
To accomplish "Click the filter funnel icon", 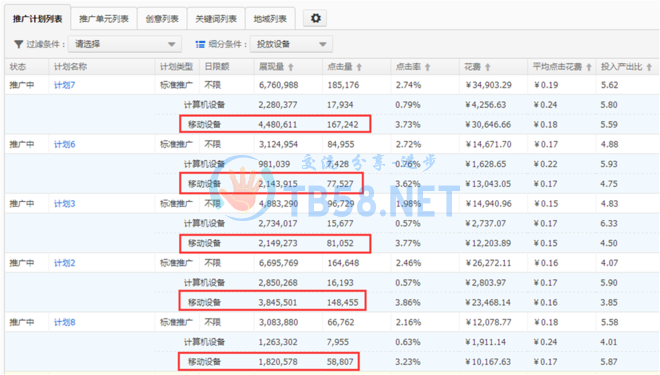I will pos(19,44).
